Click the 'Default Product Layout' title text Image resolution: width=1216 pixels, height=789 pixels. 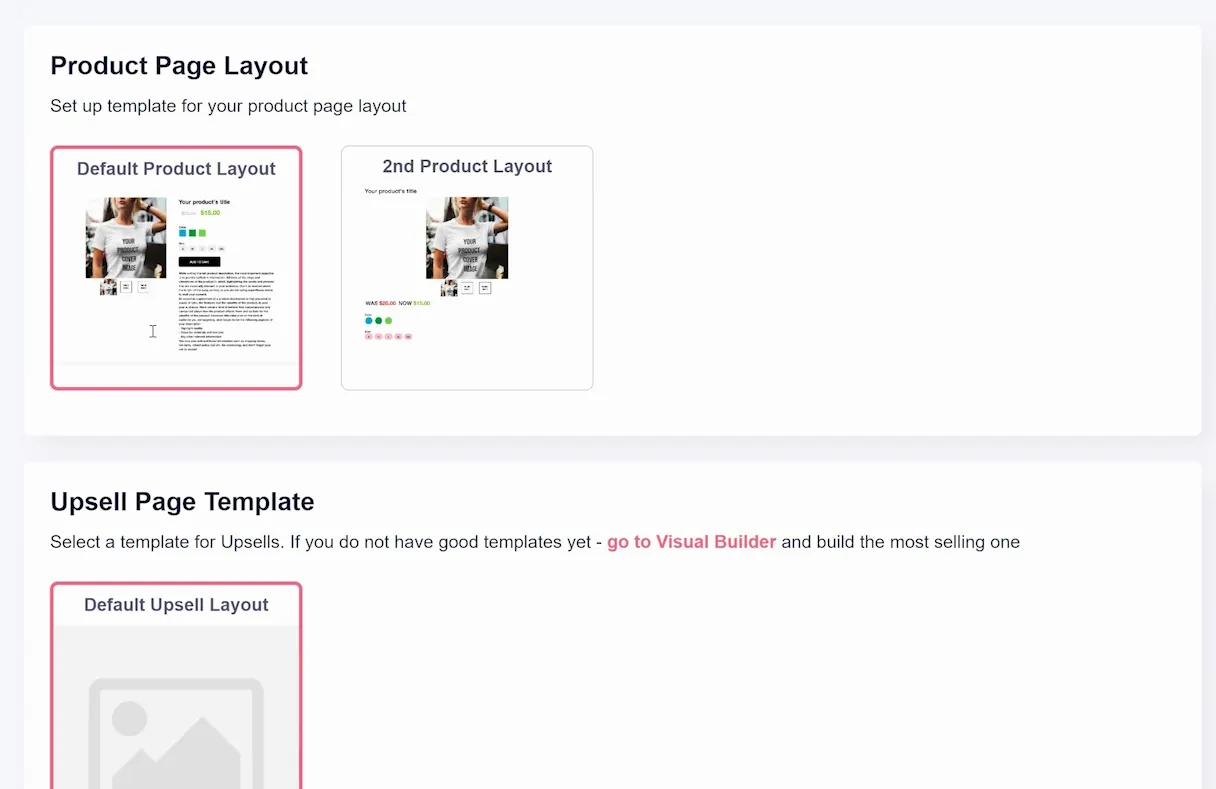(176, 169)
